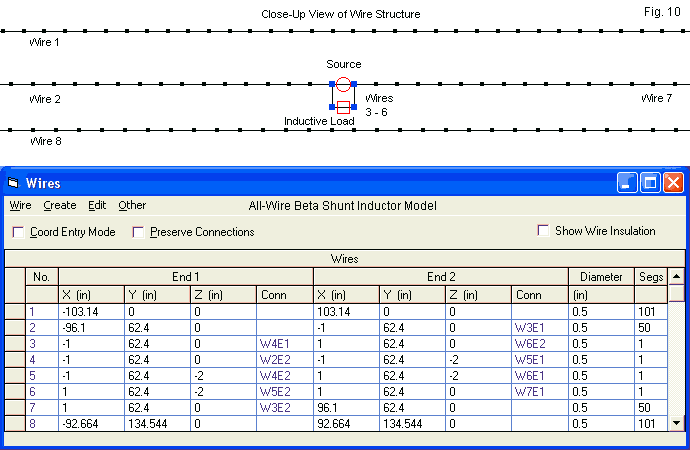Open the Wire menu

click(20, 205)
